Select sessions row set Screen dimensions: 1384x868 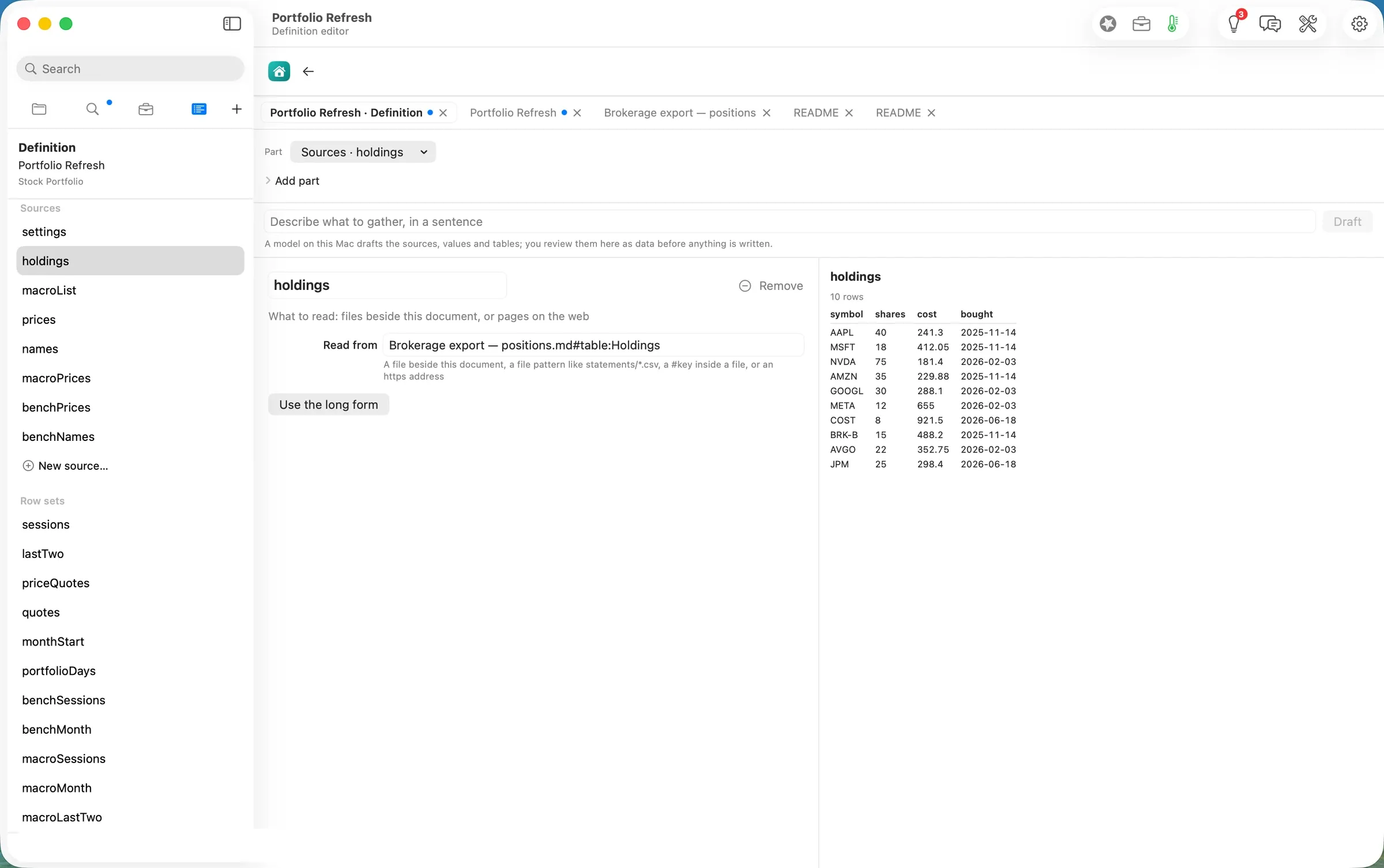[x=130, y=524]
